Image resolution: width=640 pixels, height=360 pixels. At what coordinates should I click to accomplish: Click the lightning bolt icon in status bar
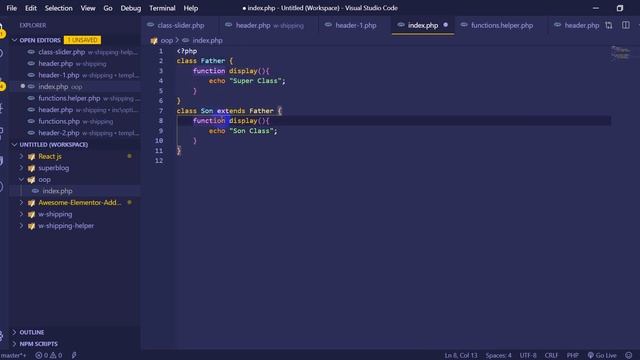74,355
